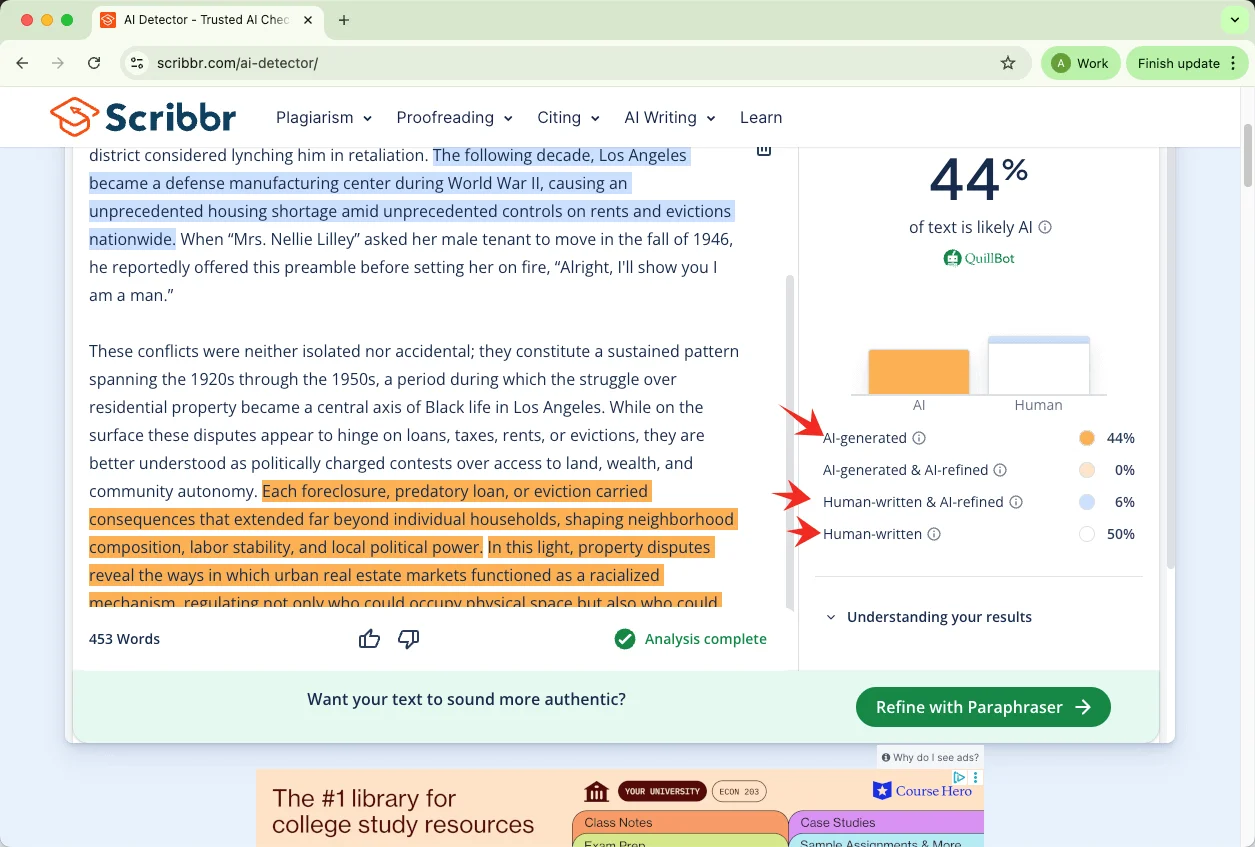
Task: Click info icon next to AI-generated
Action: (x=919, y=438)
